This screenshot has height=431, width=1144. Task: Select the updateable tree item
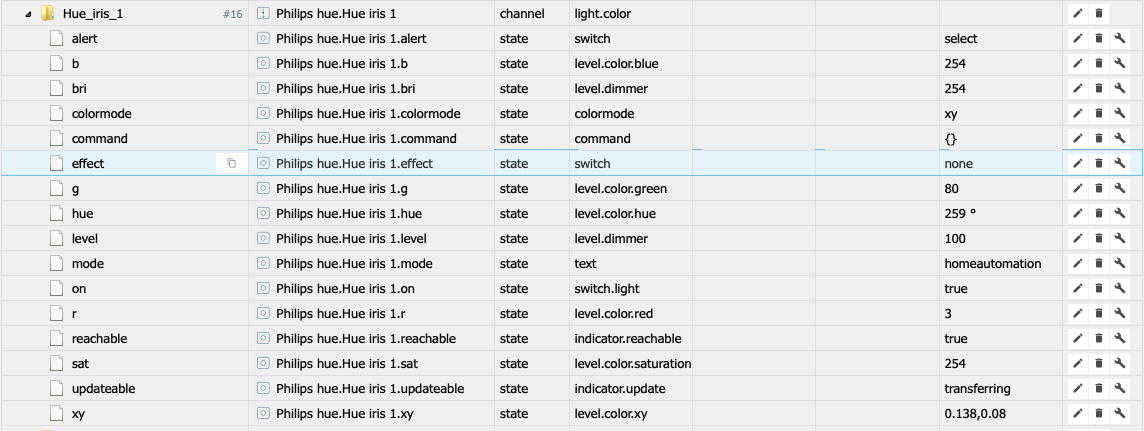point(104,389)
